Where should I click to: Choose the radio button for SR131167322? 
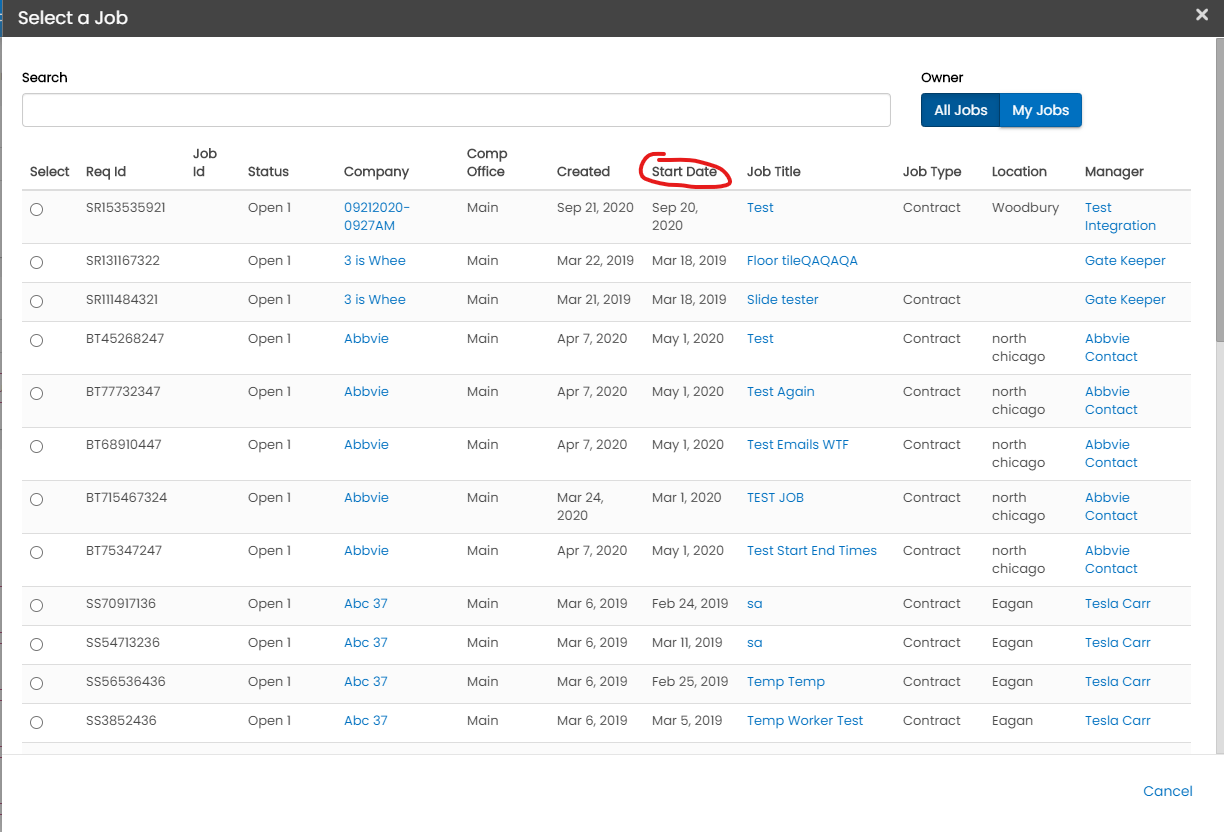37,262
